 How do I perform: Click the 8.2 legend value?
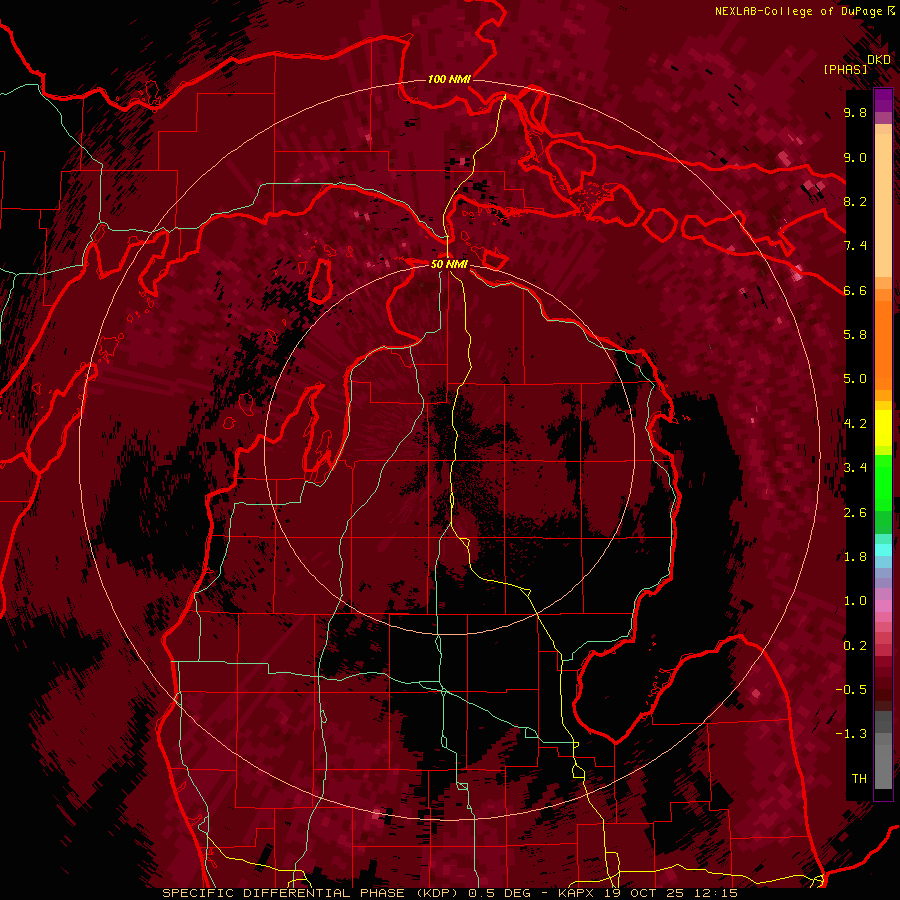click(855, 201)
